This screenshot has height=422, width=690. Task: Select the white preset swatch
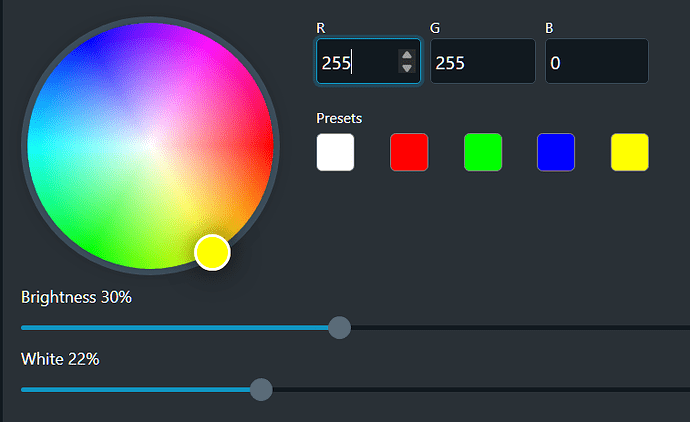point(335,152)
